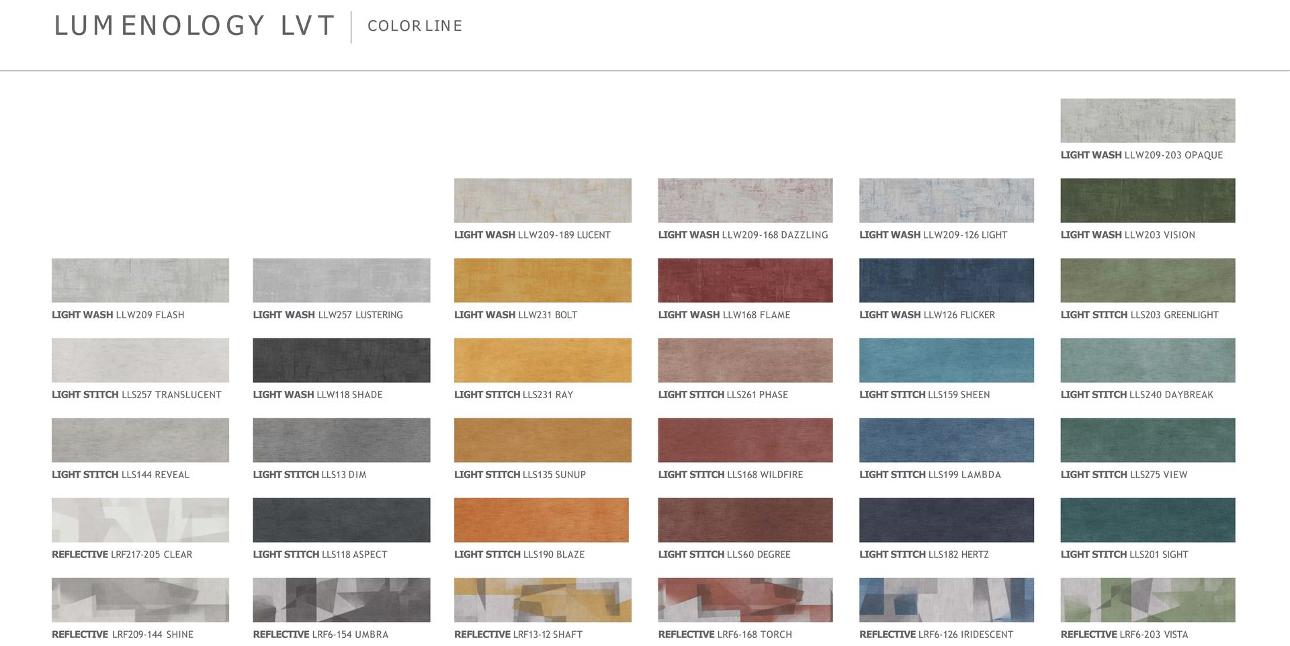This screenshot has height=646, width=1290.
Task: Click the "REFLECTIVE LRF6-126 IRIDESCENT" label
Action: click(x=936, y=635)
